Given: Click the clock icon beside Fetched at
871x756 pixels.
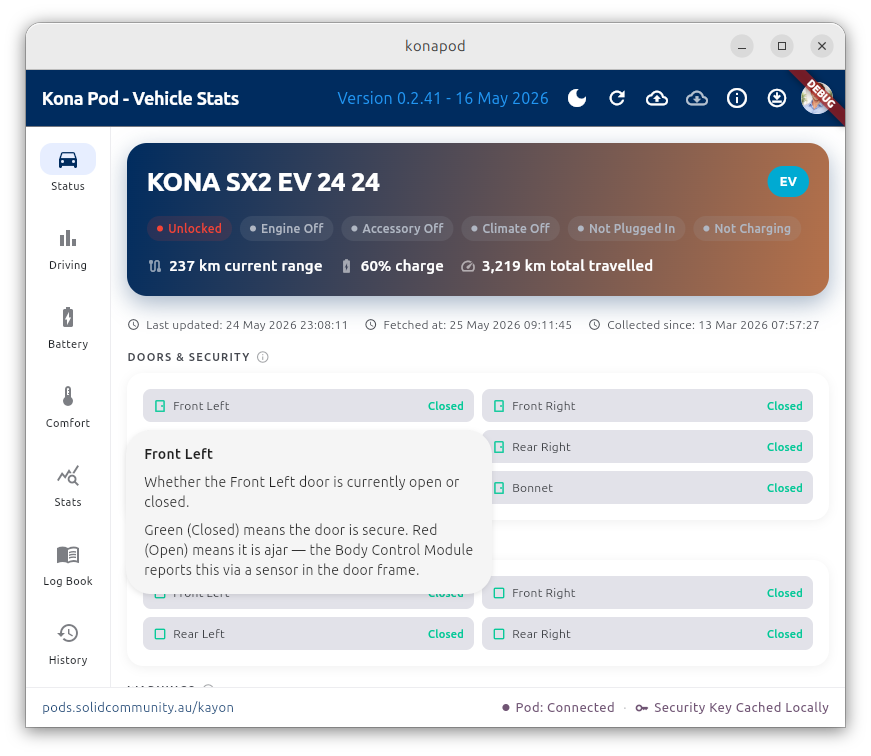Looking at the screenshot, I should tap(371, 325).
